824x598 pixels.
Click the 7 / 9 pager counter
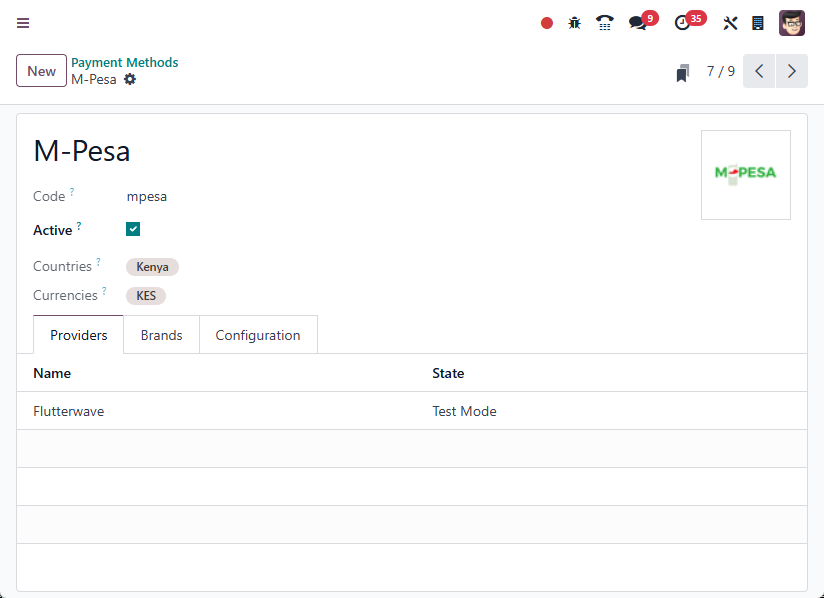click(720, 71)
